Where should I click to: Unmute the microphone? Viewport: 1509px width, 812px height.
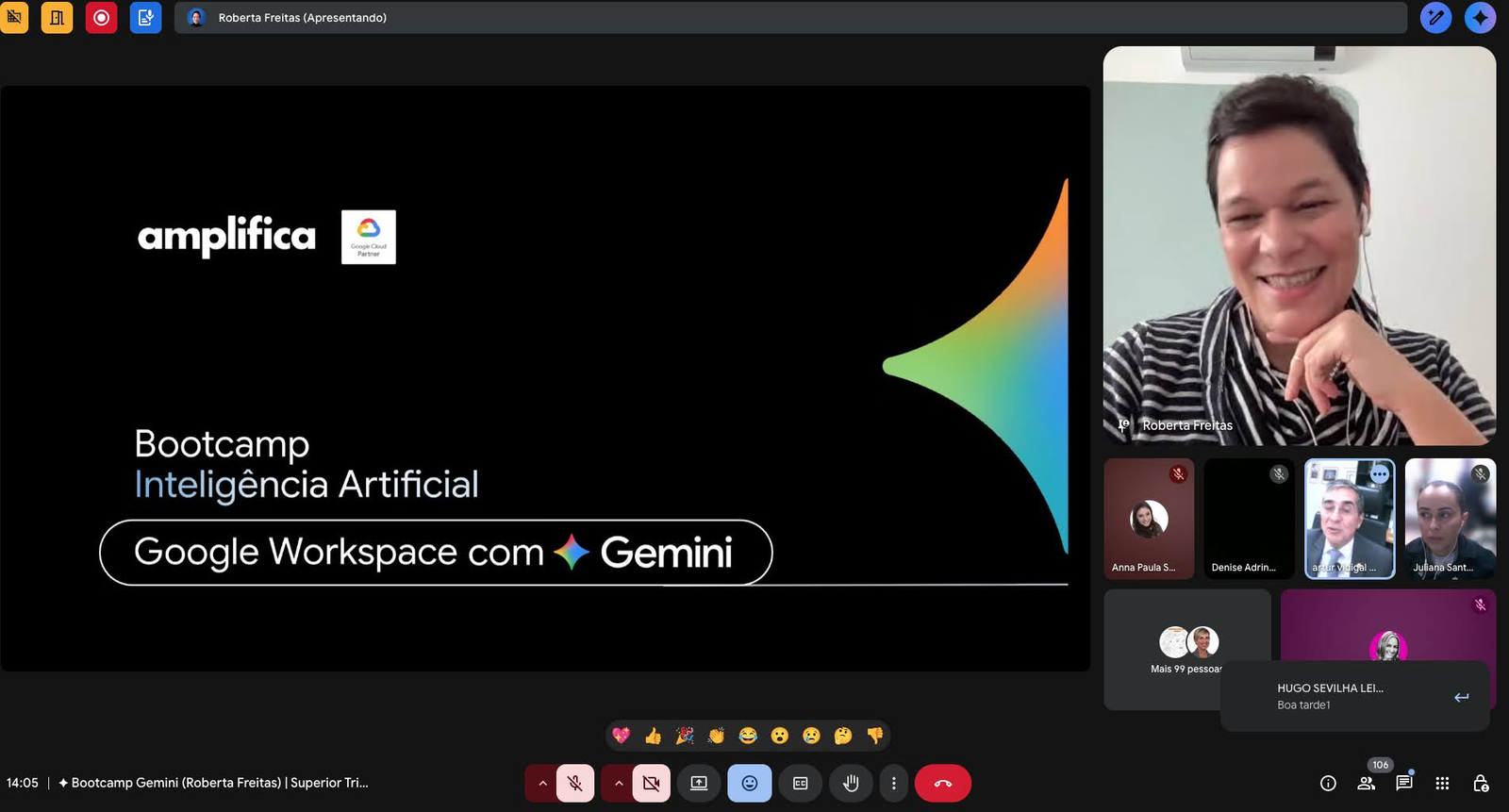[x=575, y=784]
